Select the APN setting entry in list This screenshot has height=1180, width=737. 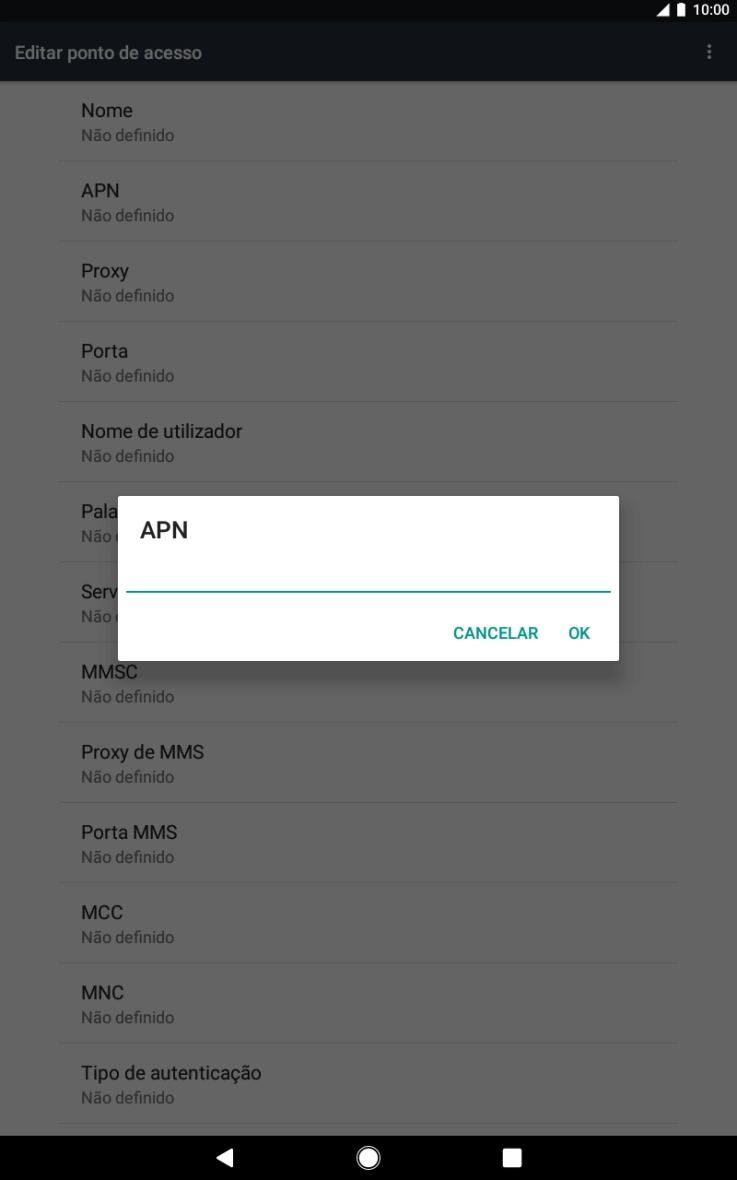tap(368, 202)
